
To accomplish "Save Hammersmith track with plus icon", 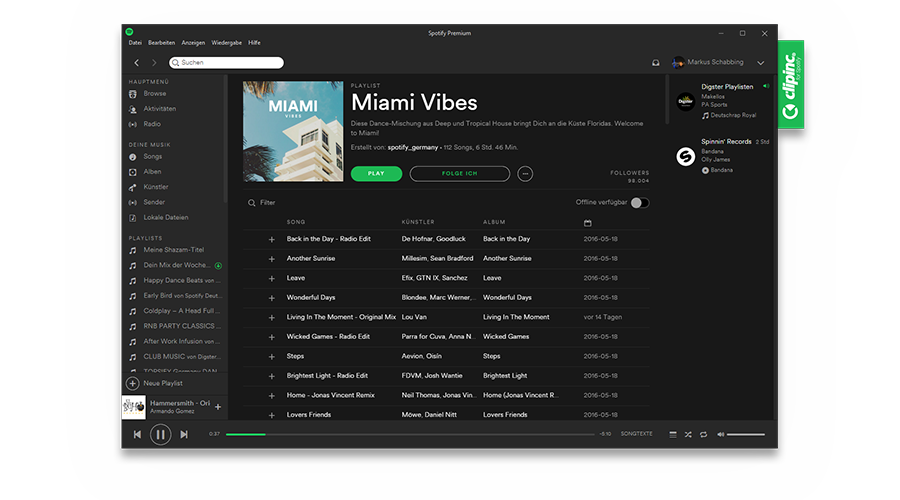I will pos(218,407).
